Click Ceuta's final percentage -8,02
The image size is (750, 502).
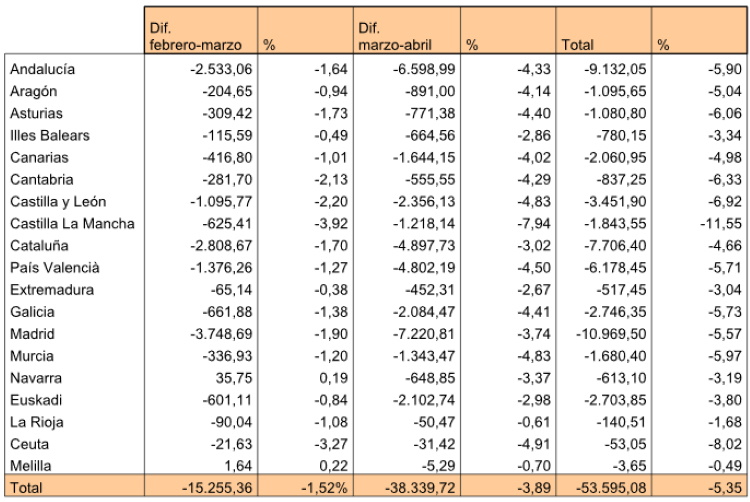pyautogui.click(x=725, y=444)
